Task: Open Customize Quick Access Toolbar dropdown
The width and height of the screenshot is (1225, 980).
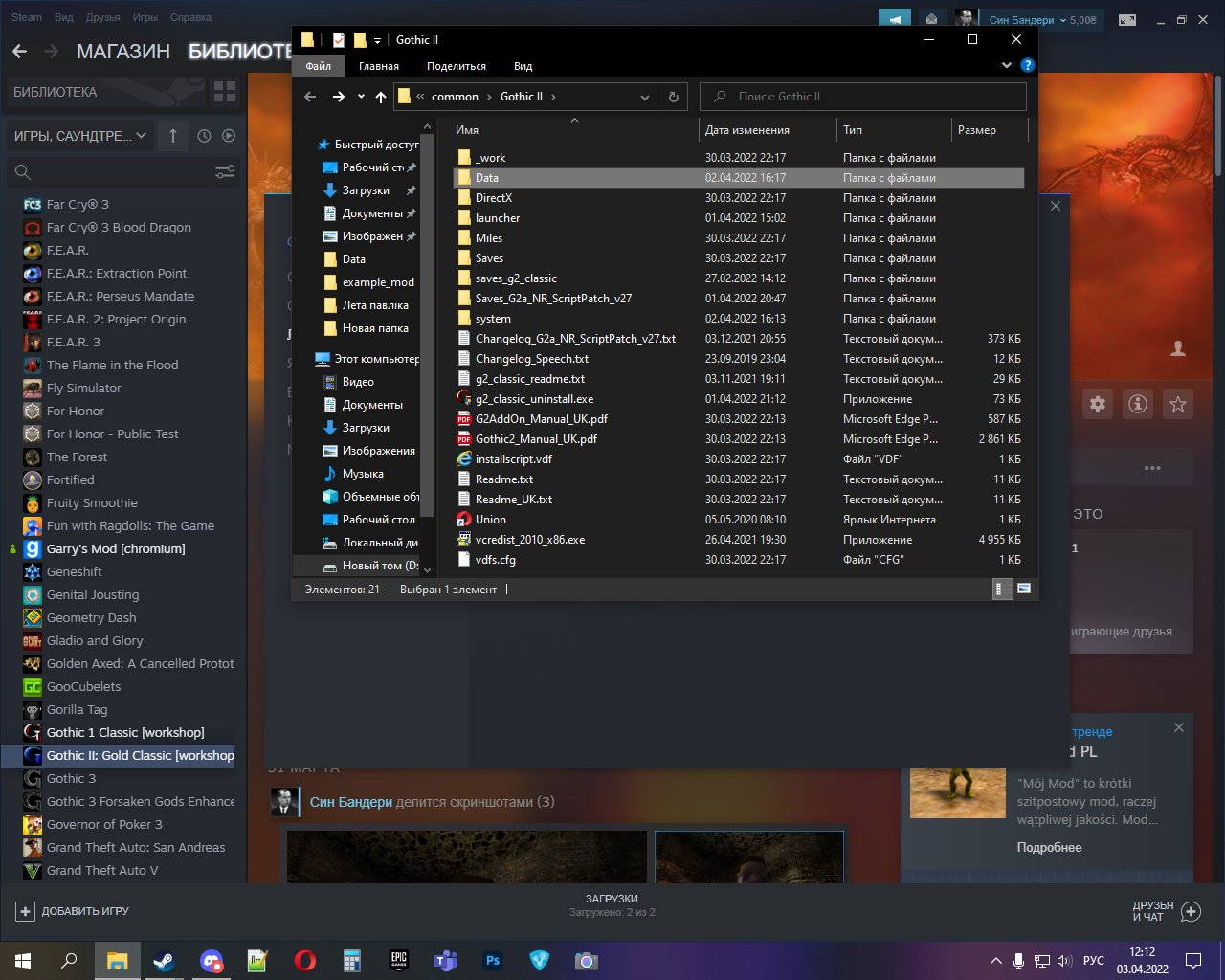Action: click(377, 40)
